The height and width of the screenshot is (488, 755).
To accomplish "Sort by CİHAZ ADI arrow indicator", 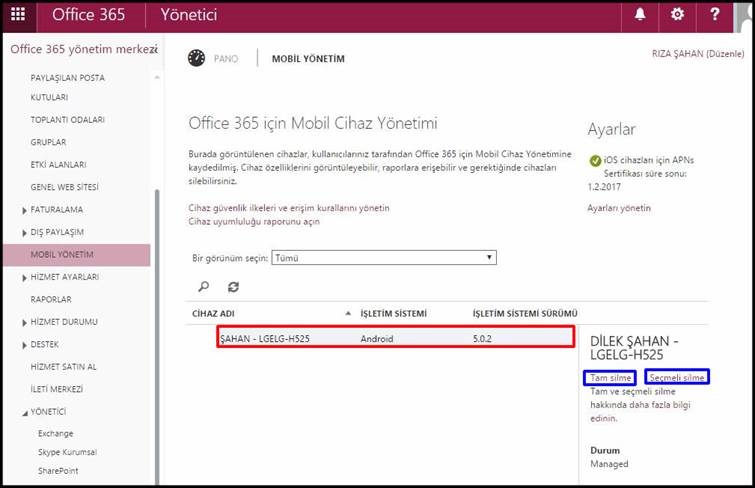I will pos(348,314).
